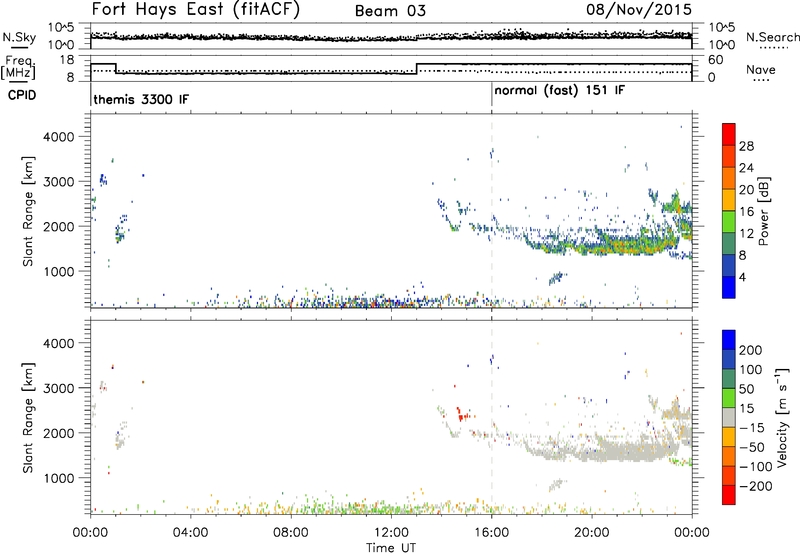Click the 28 label on power colorbar
Screen dimensions: 800x554
(746, 146)
